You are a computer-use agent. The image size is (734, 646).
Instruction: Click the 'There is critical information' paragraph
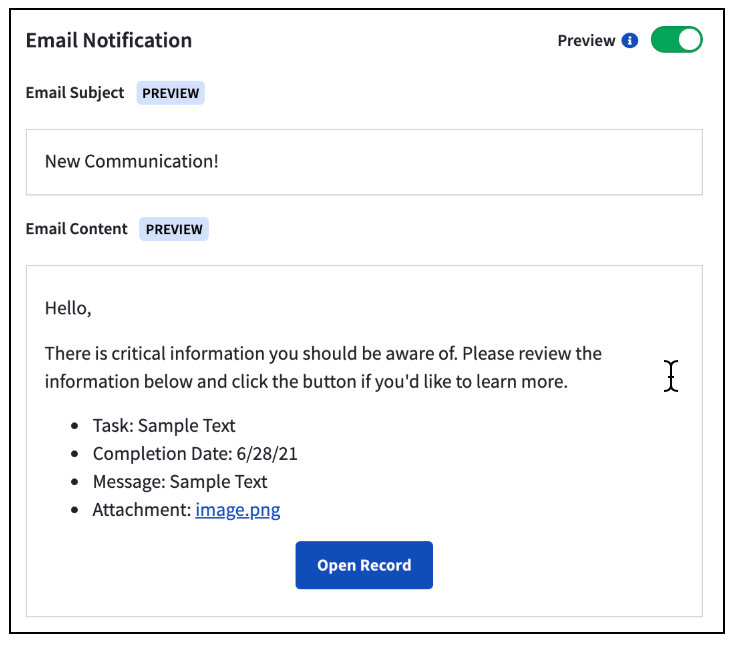coord(323,367)
